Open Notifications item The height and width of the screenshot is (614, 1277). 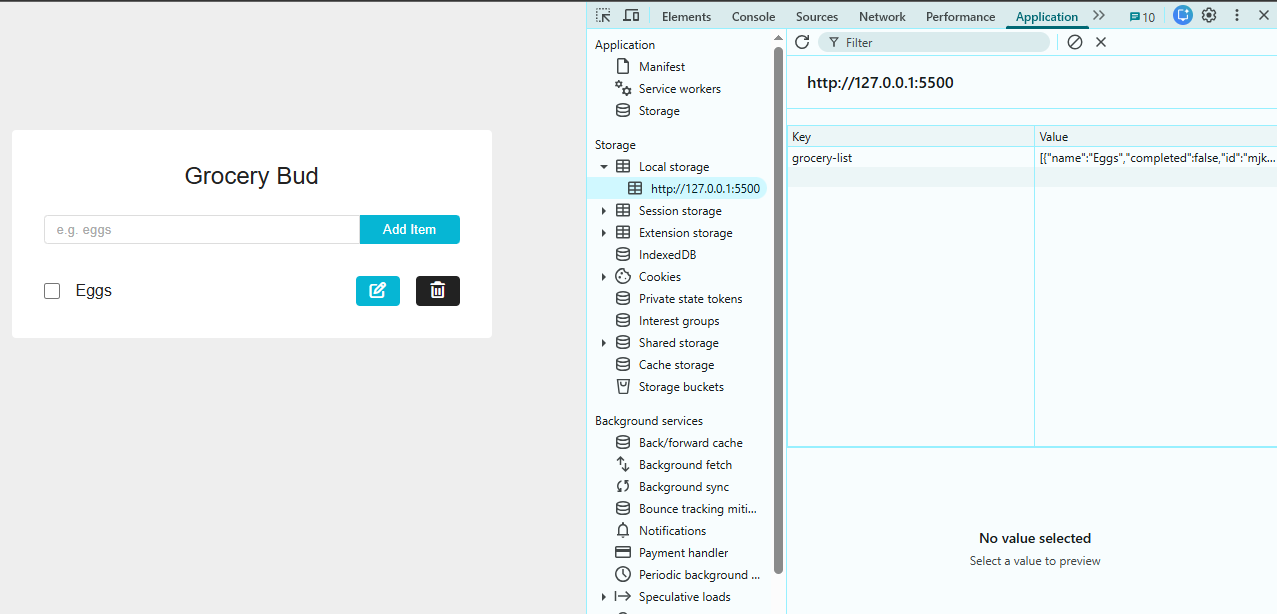(x=672, y=531)
